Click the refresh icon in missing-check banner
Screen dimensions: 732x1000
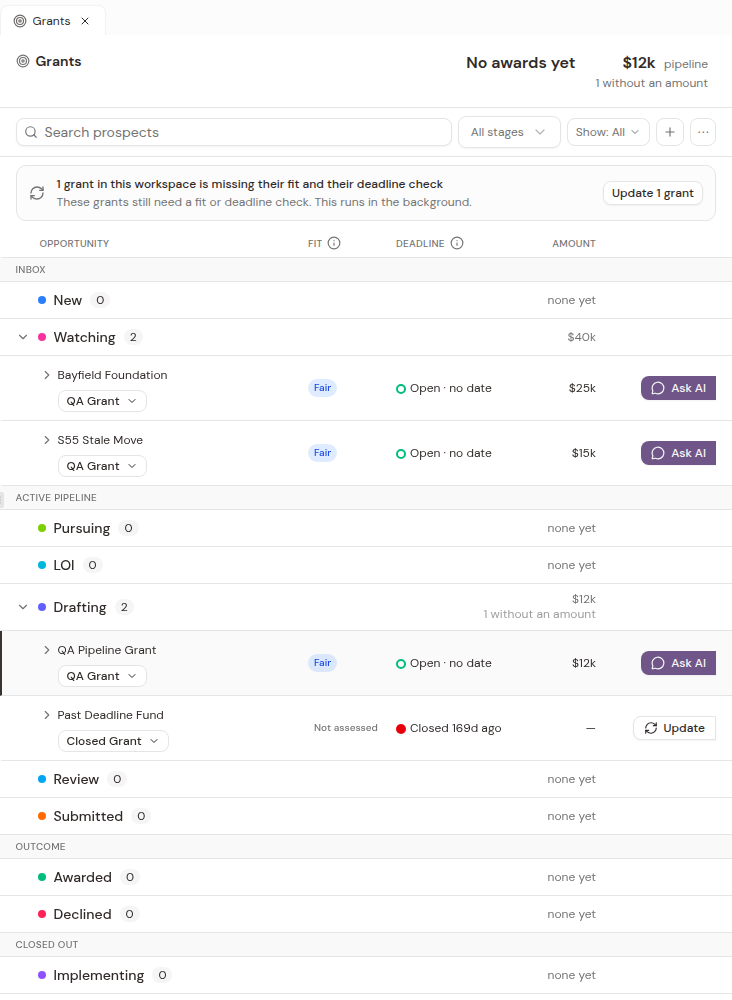[37, 193]
